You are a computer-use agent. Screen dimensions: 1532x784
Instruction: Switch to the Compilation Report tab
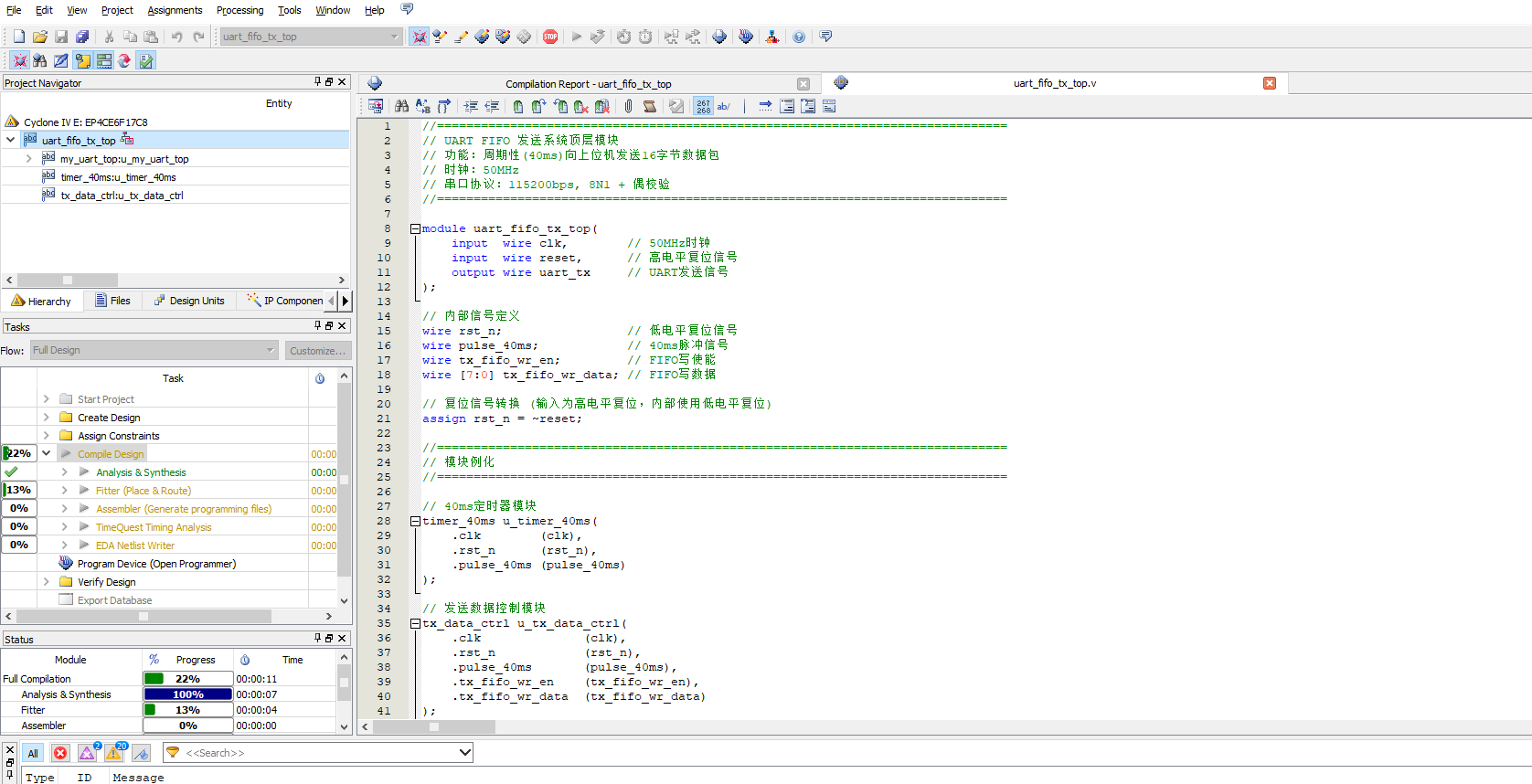click(x=589, y=83)
